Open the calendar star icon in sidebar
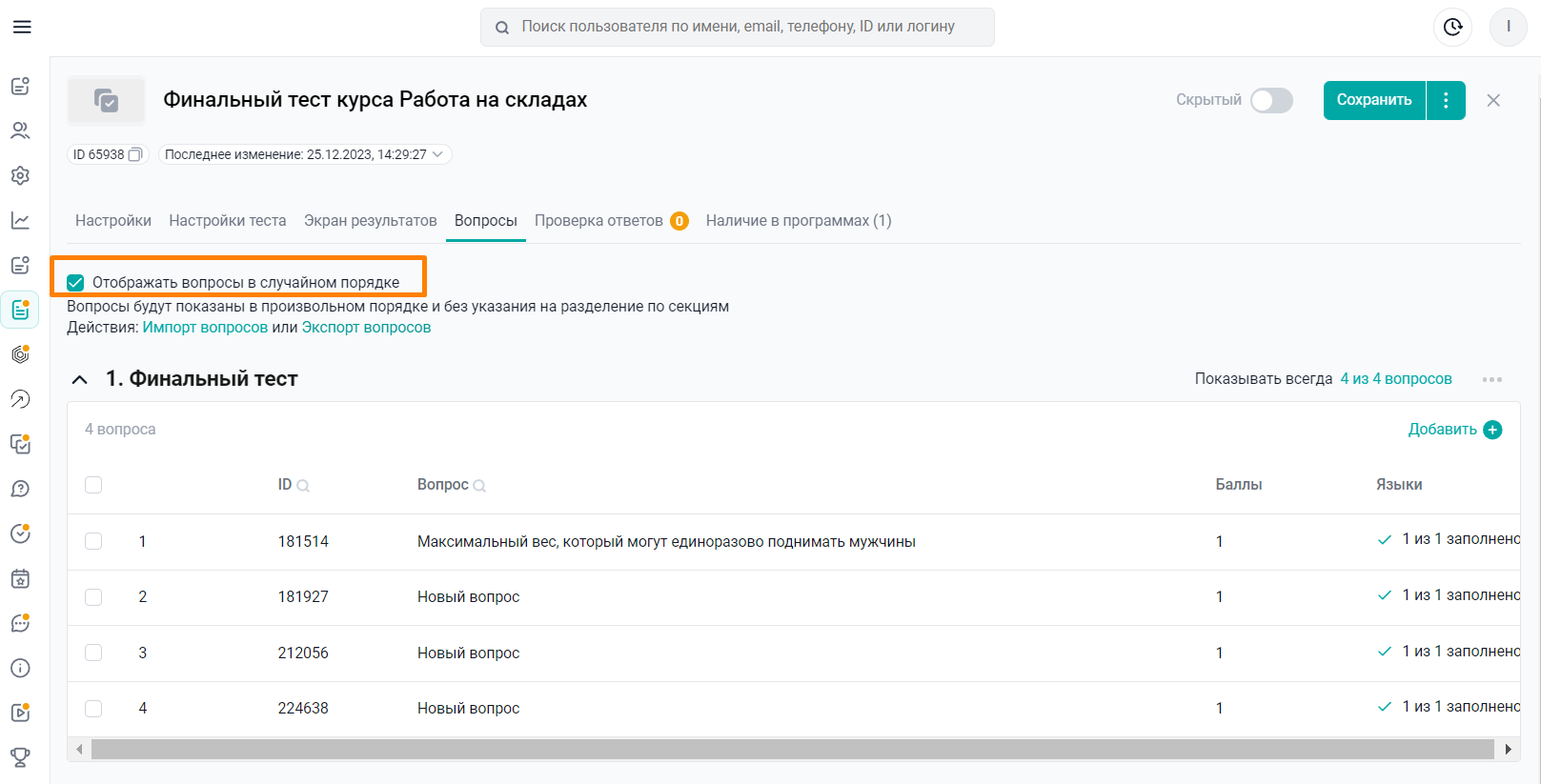Image resolution: width=1541 pixels, height=784 pixels. pyautogui.click(x=20, y=578)
